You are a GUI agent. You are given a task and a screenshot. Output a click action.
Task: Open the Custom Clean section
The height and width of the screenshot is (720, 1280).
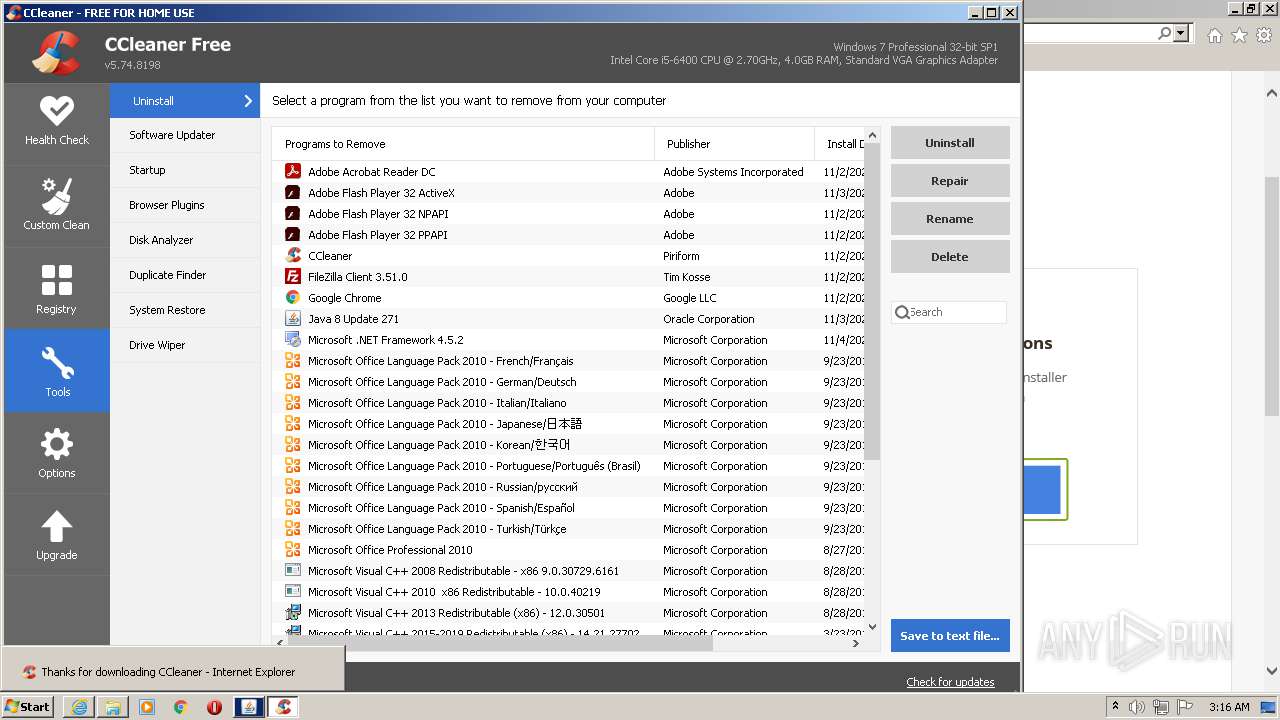point(57,205)
